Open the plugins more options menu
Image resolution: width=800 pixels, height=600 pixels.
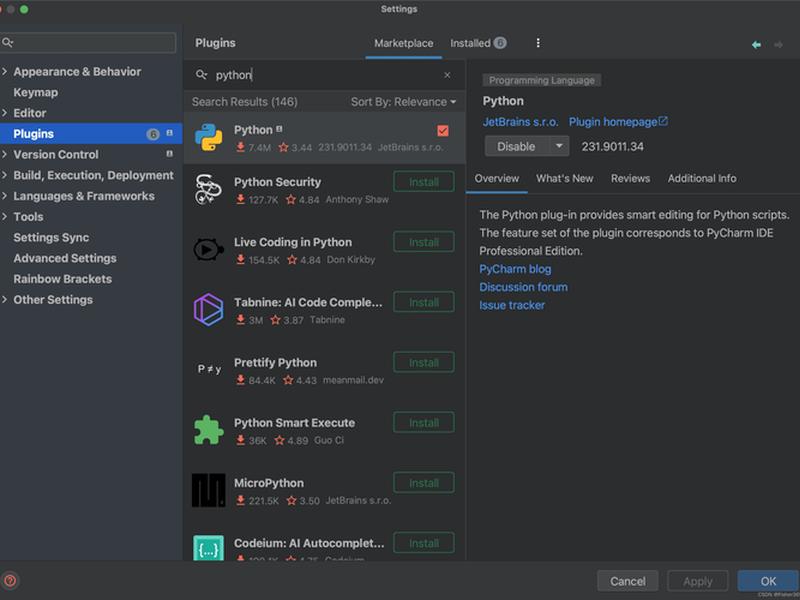click(x=538, y=43)
